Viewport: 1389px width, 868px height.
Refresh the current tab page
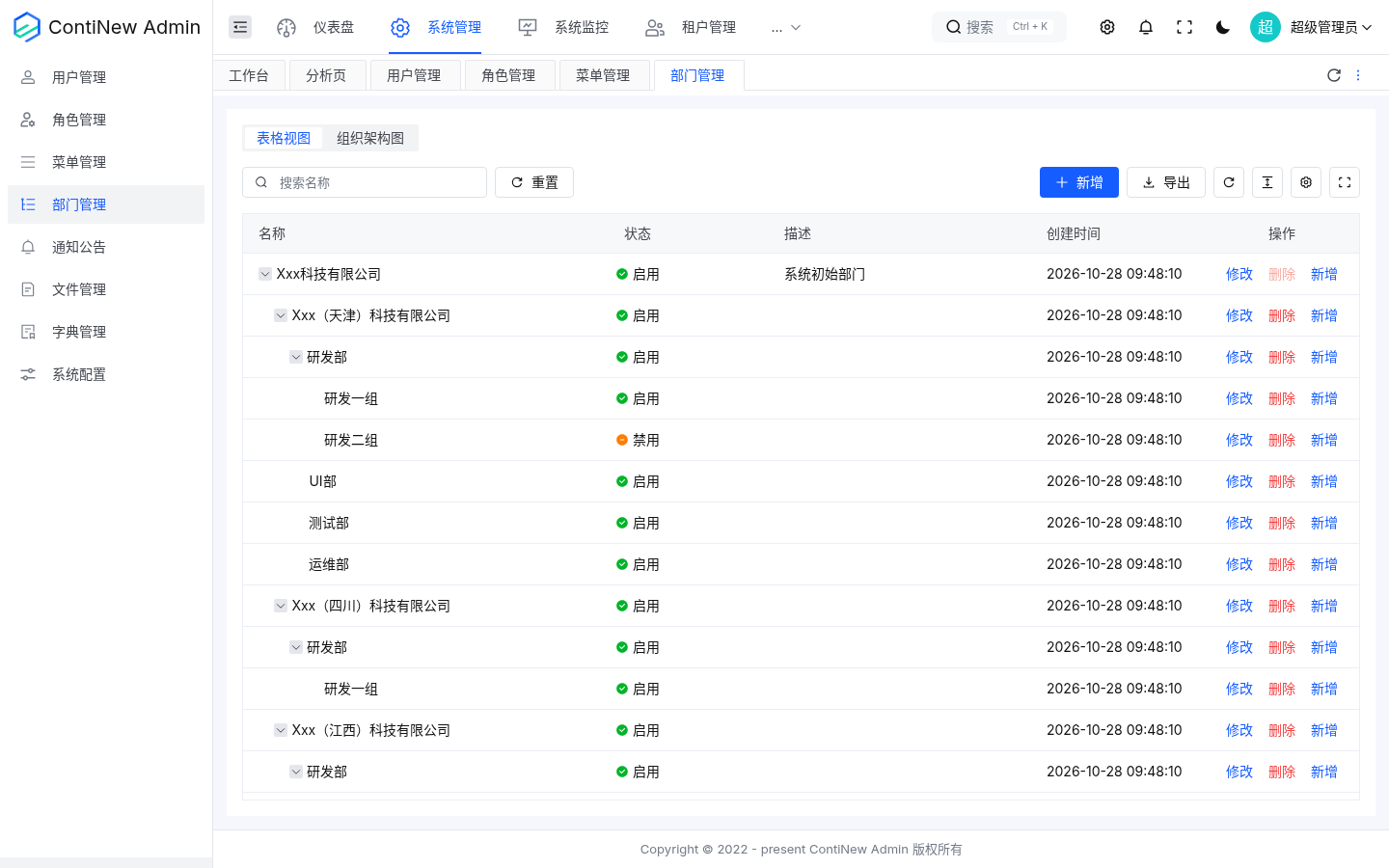pyautogui.click(x=1334, y=75)
